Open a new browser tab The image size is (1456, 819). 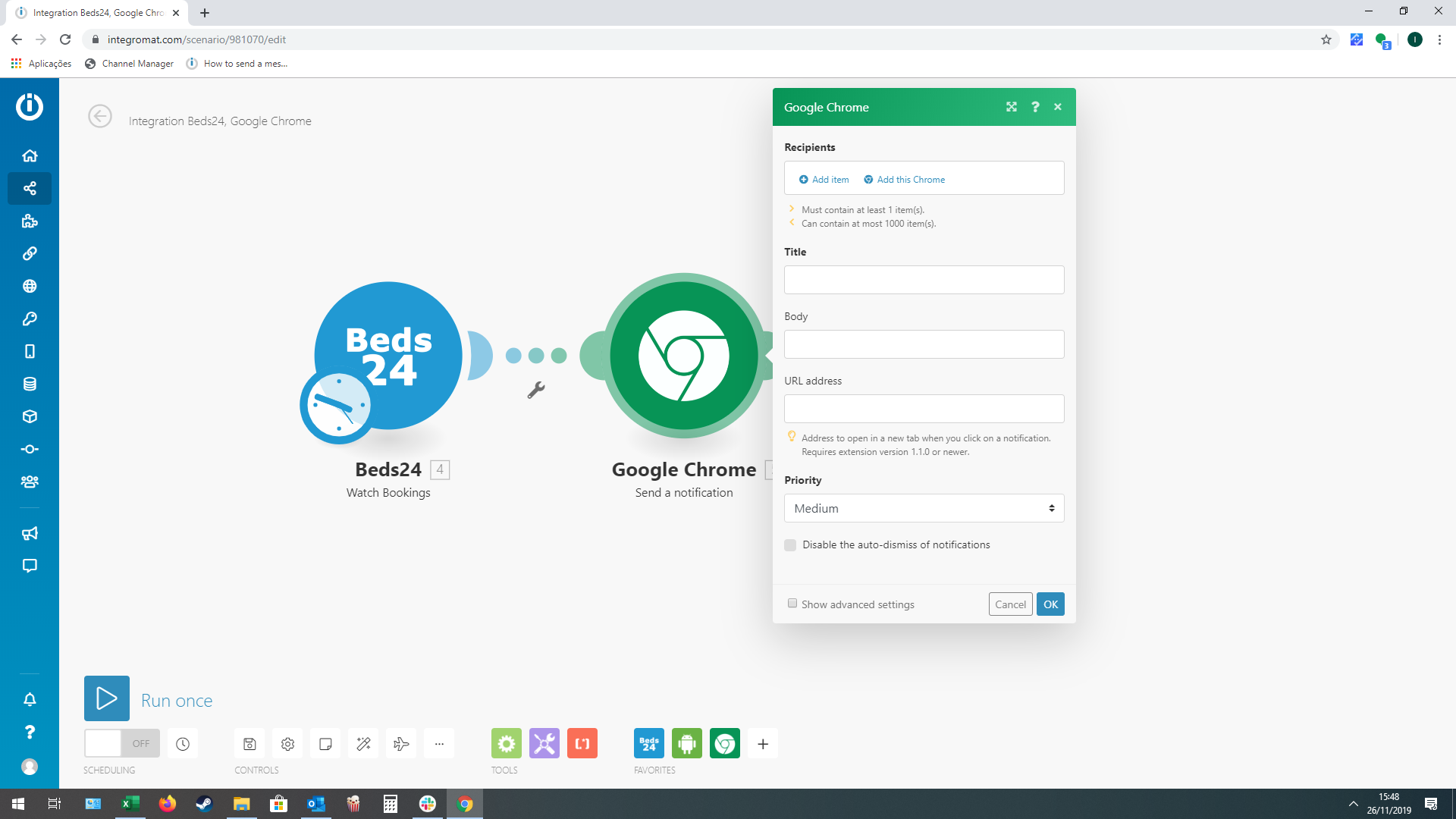coord(205,13)
